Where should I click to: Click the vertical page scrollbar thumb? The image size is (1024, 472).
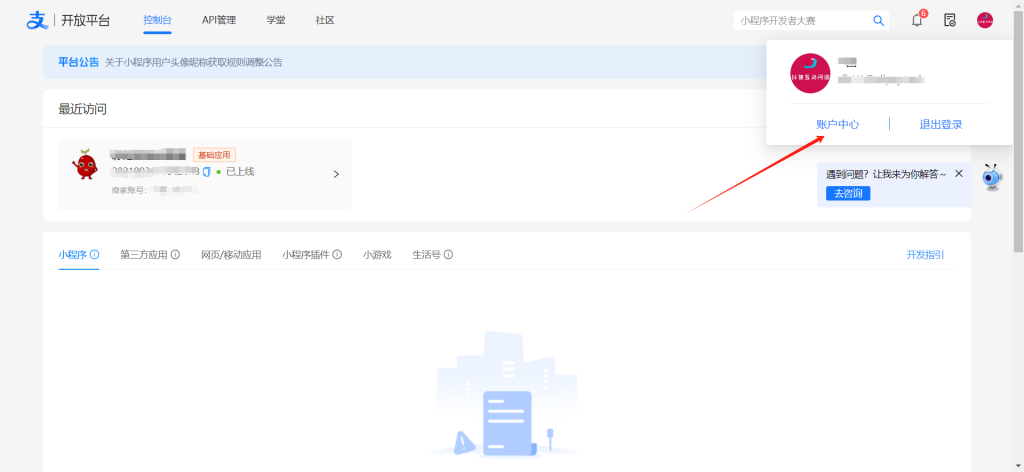coord(1018,131)
